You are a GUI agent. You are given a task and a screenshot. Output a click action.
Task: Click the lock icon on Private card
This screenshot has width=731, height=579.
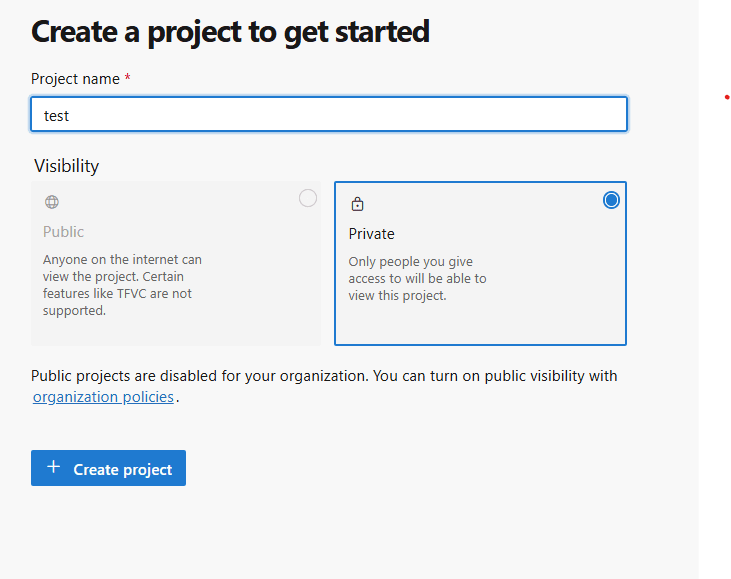pyautogui.click(x=358, y=204)
